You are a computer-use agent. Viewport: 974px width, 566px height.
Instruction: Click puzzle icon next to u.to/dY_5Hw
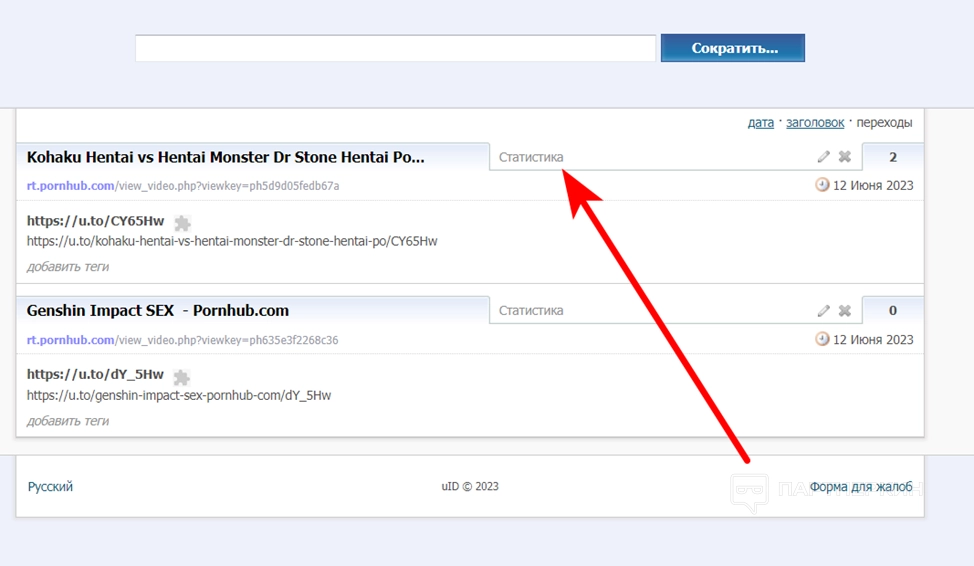click(181, 377)
